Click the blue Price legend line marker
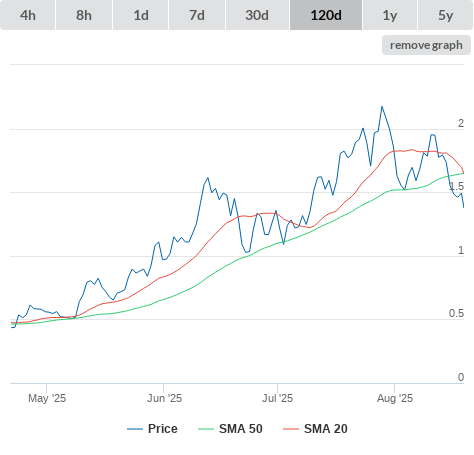 point(135,429)
